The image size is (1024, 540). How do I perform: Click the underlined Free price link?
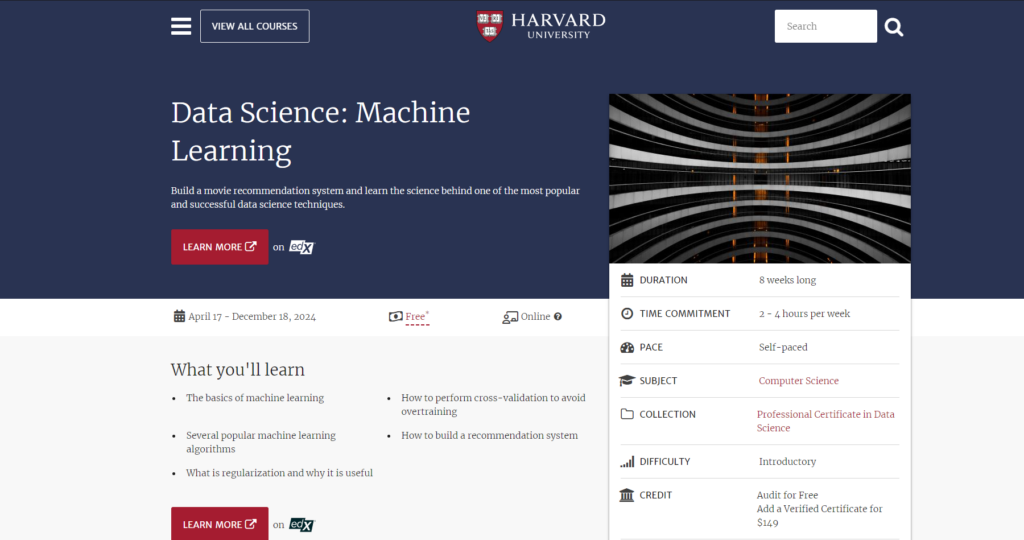415,317
